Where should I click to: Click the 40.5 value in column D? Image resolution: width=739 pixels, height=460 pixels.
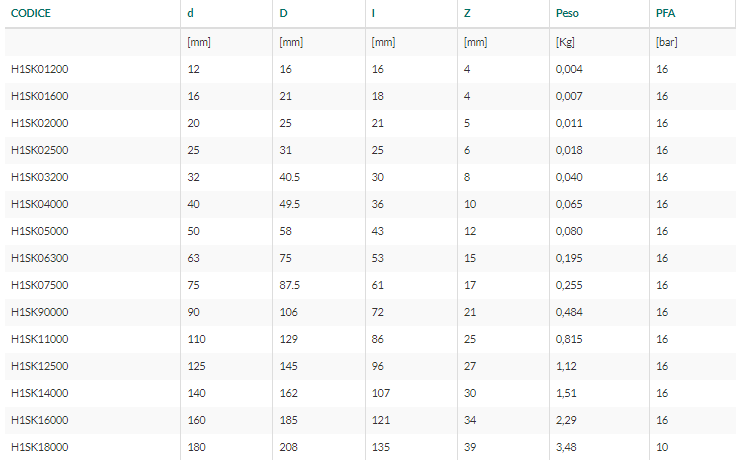pyautogui.click(x=289, y=177)
